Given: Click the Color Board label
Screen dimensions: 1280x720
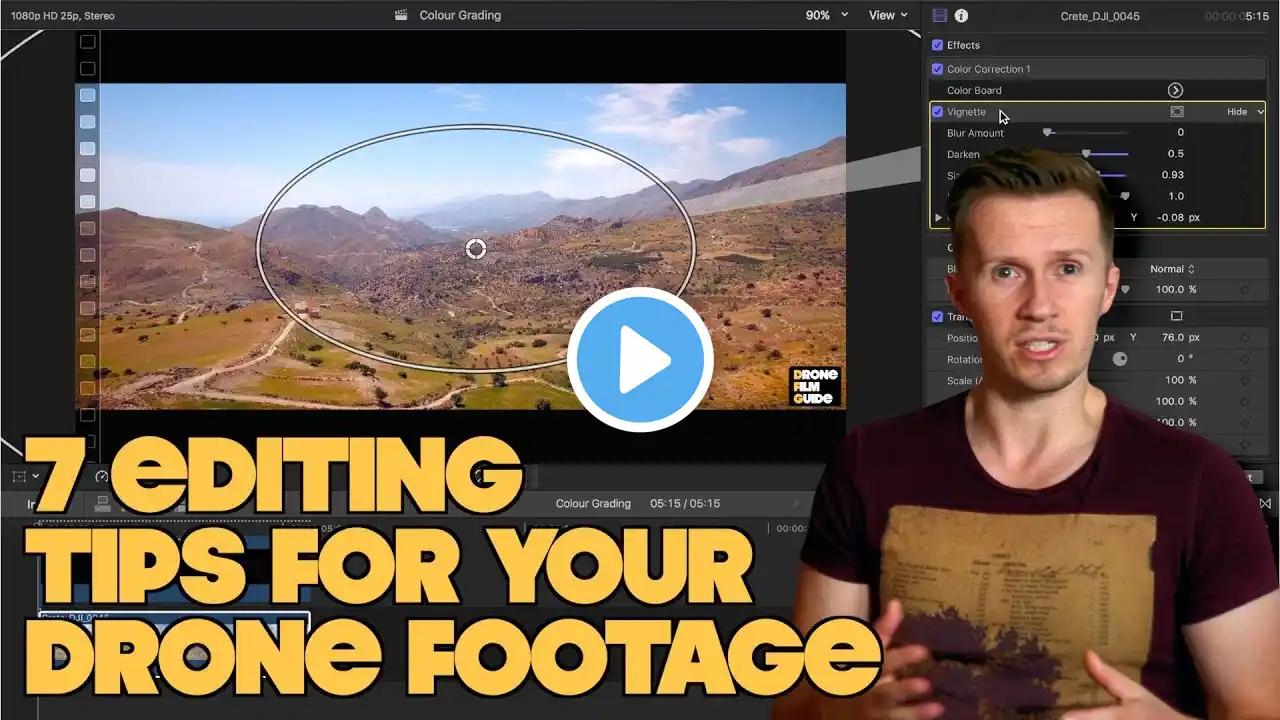Looking at the screenshot, I should coord(974,91).
